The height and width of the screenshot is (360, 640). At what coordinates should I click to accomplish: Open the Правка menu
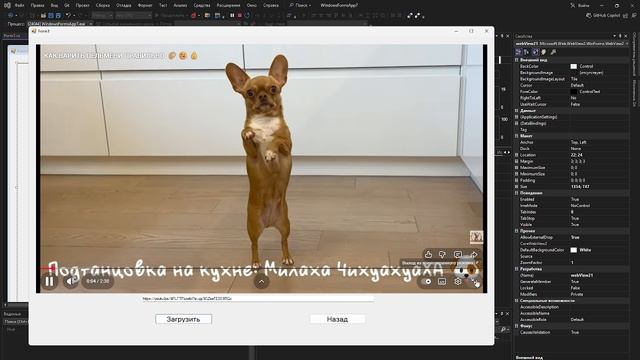(37, 5)
